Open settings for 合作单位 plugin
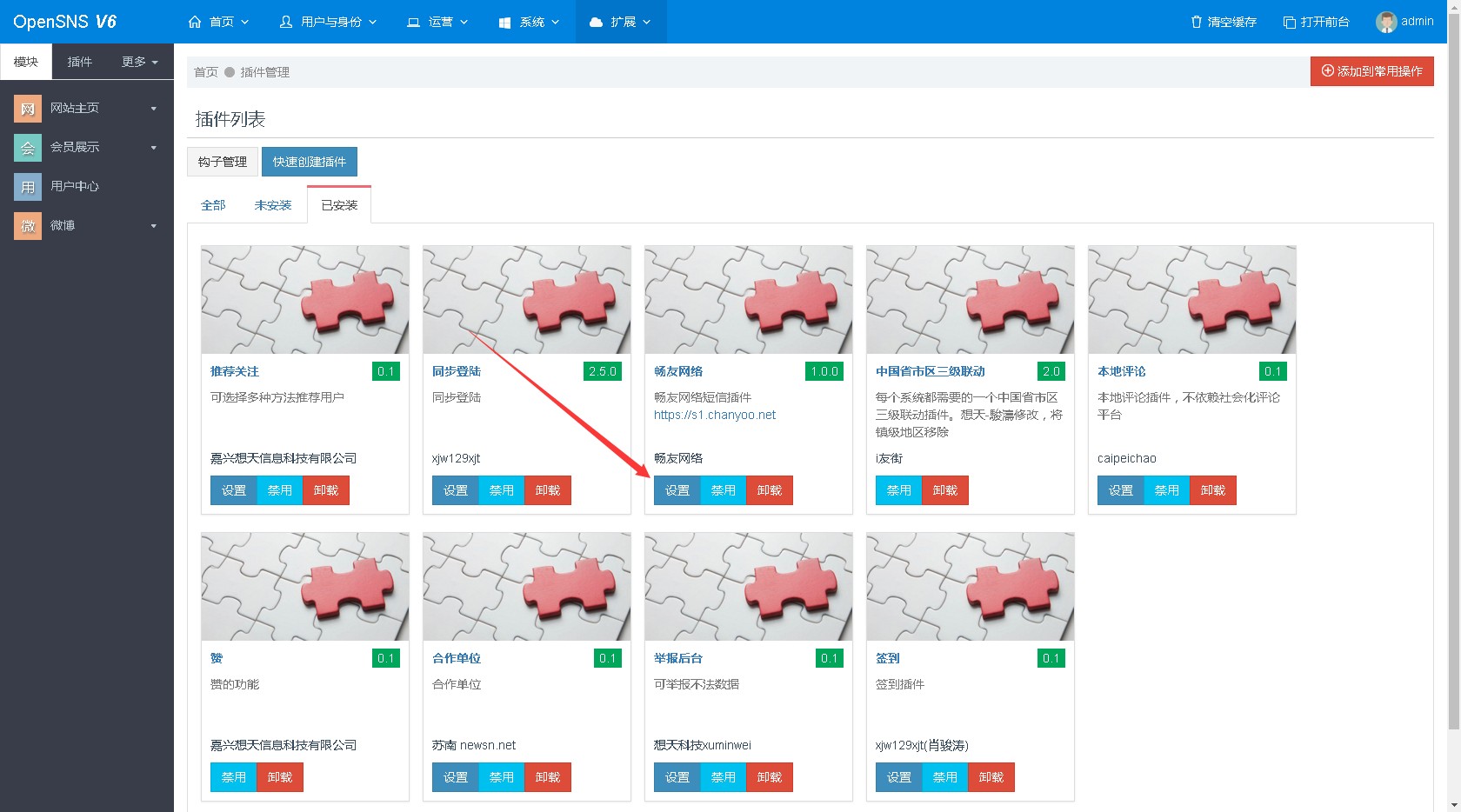This screenshot has width=1461, height=812. click(456, 777)
